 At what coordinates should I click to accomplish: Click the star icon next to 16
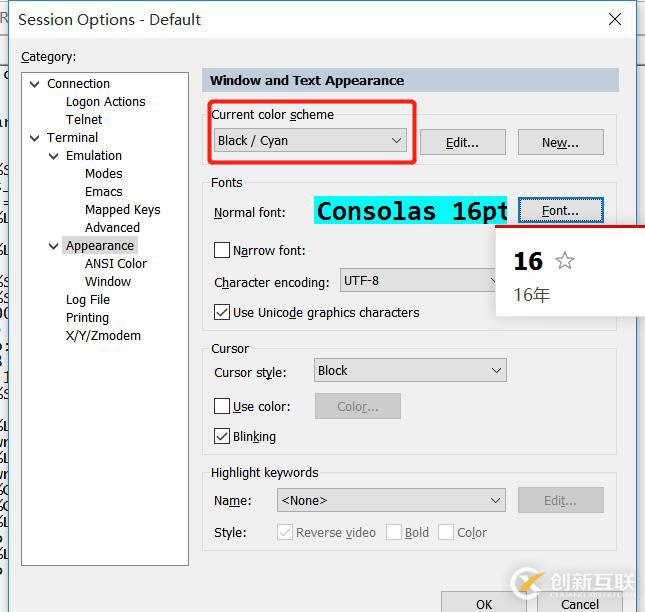[564, 261]
